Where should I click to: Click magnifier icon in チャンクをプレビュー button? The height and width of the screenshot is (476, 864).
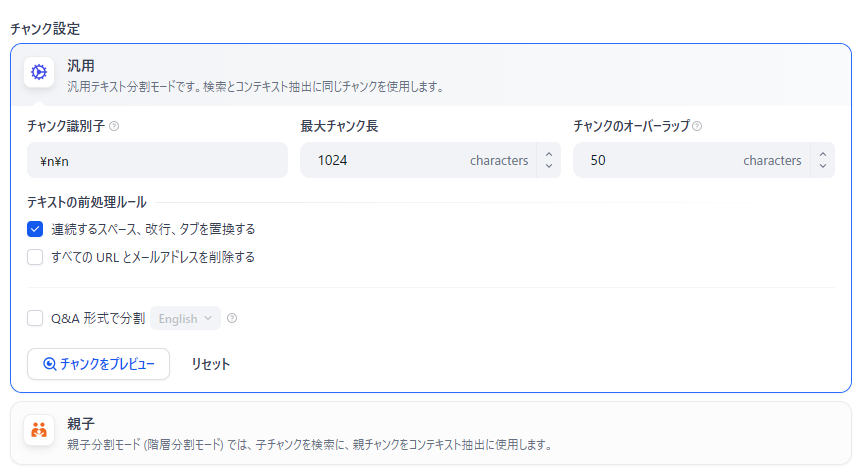pyautogui.click(x=50, y=364)
